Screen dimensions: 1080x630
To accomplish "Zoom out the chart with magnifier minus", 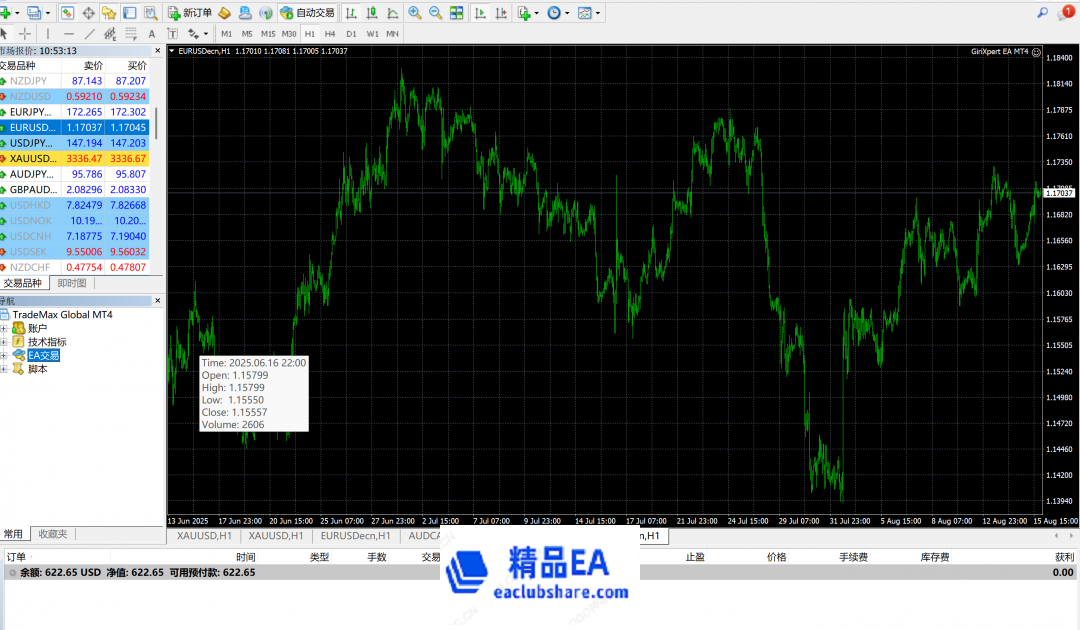I will tap(435, 13).
